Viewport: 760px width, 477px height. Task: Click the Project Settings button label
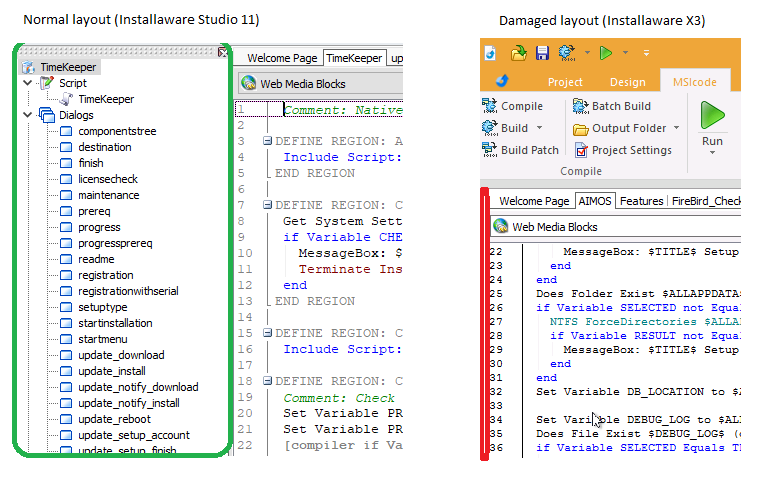pos(632,150)
